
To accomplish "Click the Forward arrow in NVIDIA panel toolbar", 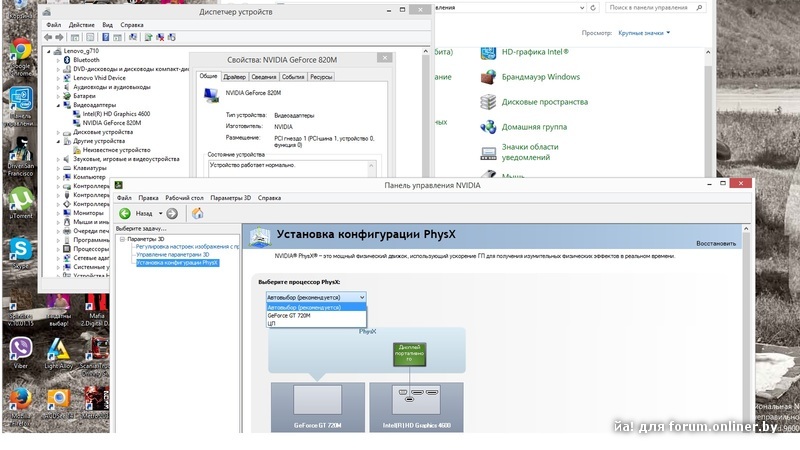I will point(172,213).
